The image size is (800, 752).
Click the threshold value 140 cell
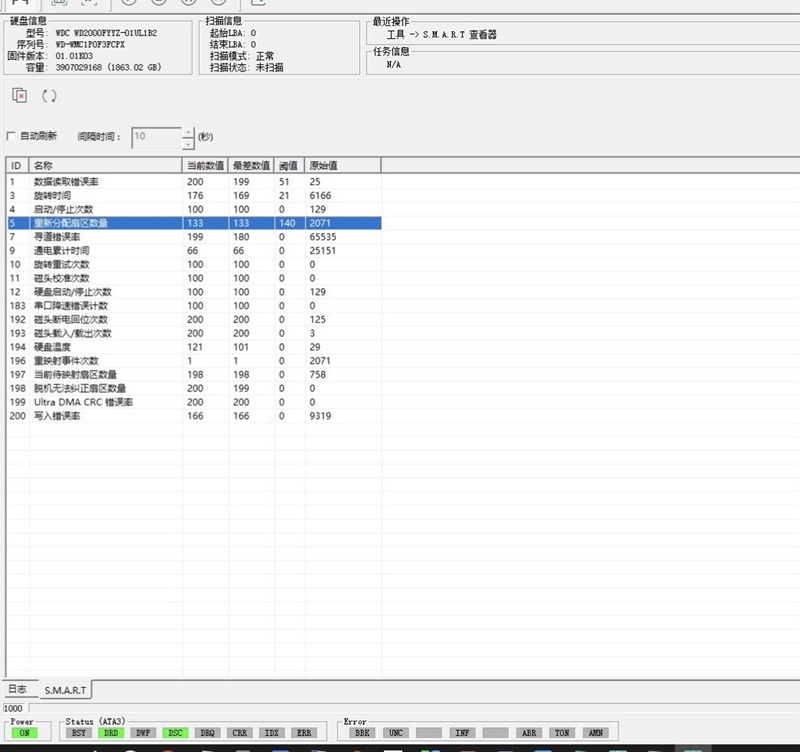(288, 223)
